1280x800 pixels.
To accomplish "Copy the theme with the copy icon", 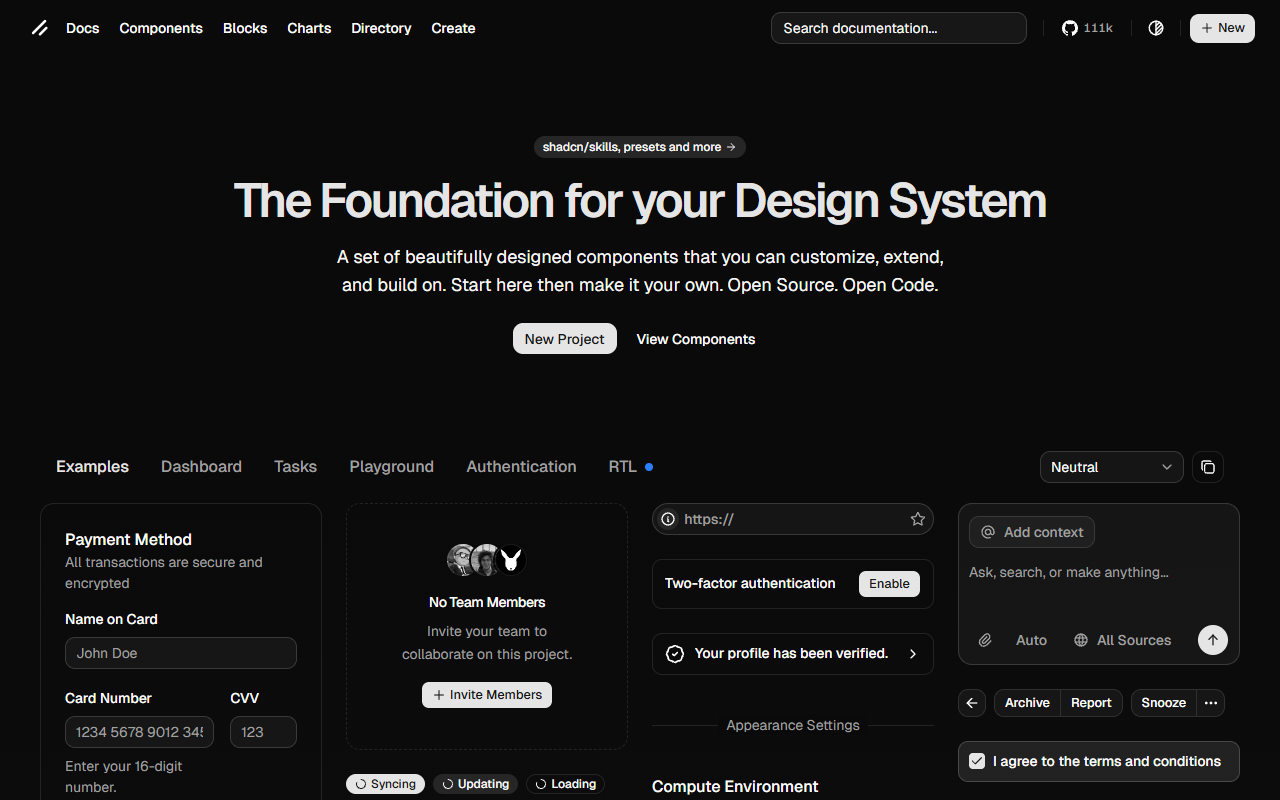I will click(1207, 467).
